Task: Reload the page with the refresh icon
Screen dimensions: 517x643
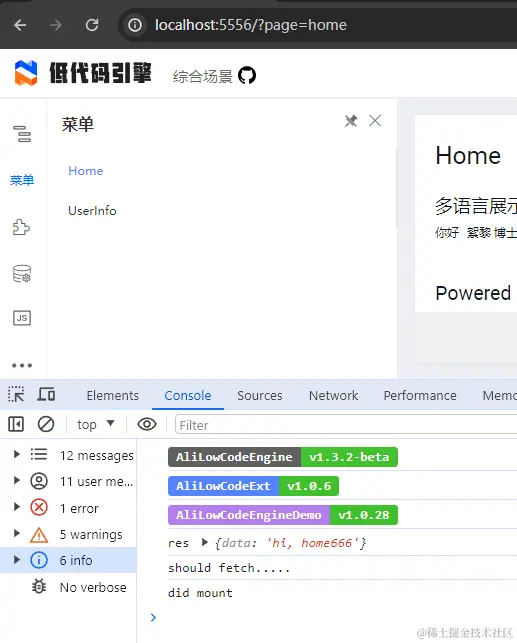Action: pyautogui.click(x=92, y=25)
